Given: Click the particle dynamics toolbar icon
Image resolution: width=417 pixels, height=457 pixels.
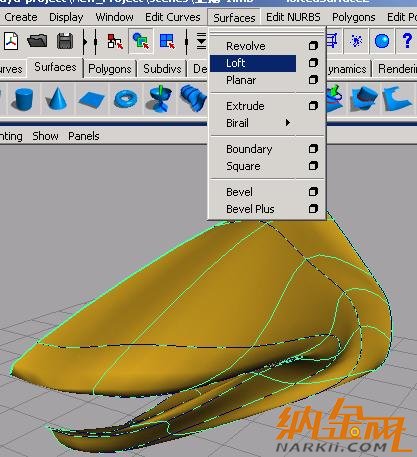Looking at the screenshot, I should [356, 41].
